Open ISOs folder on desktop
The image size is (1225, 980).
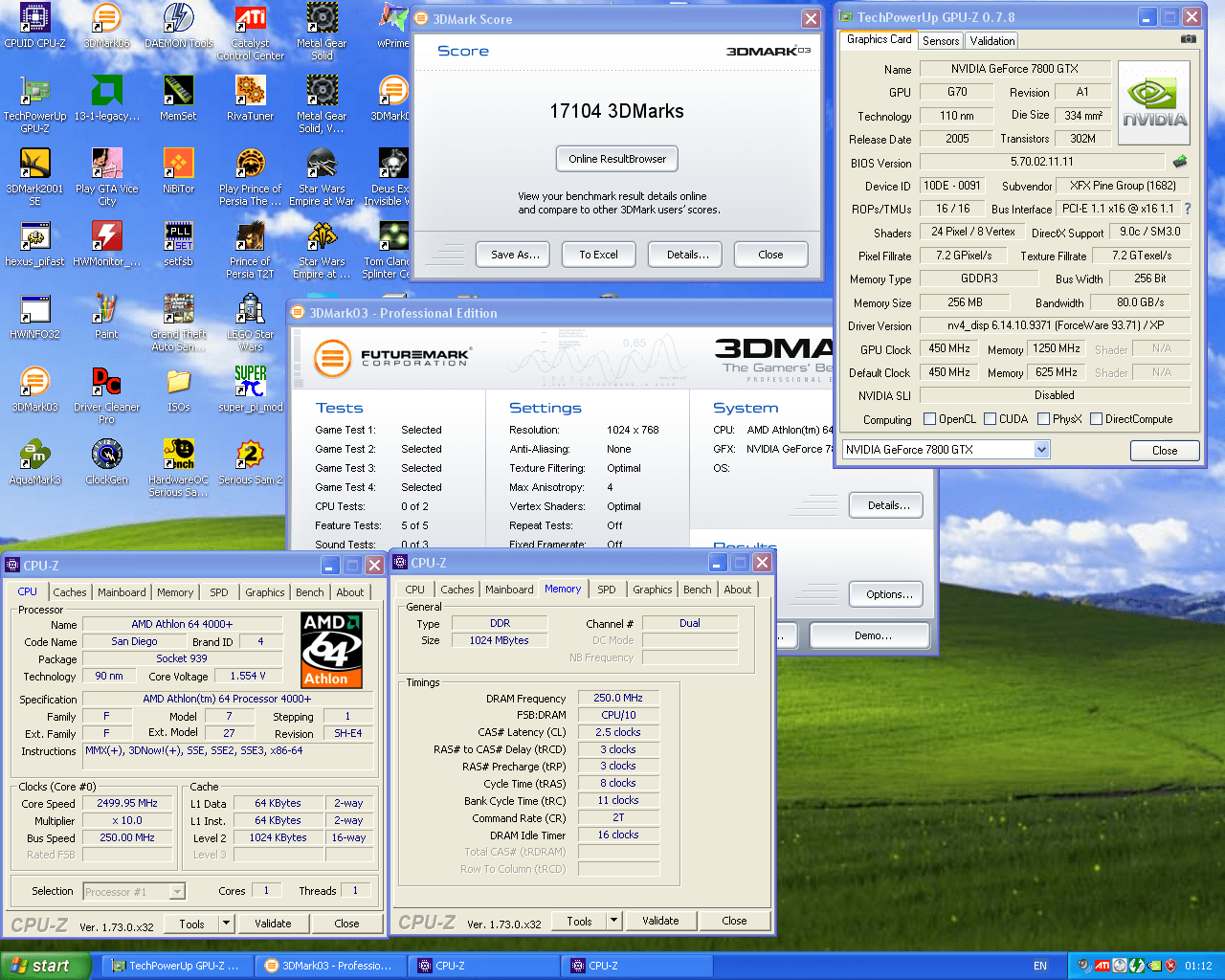pyautogui.click(x=179, y=390)
